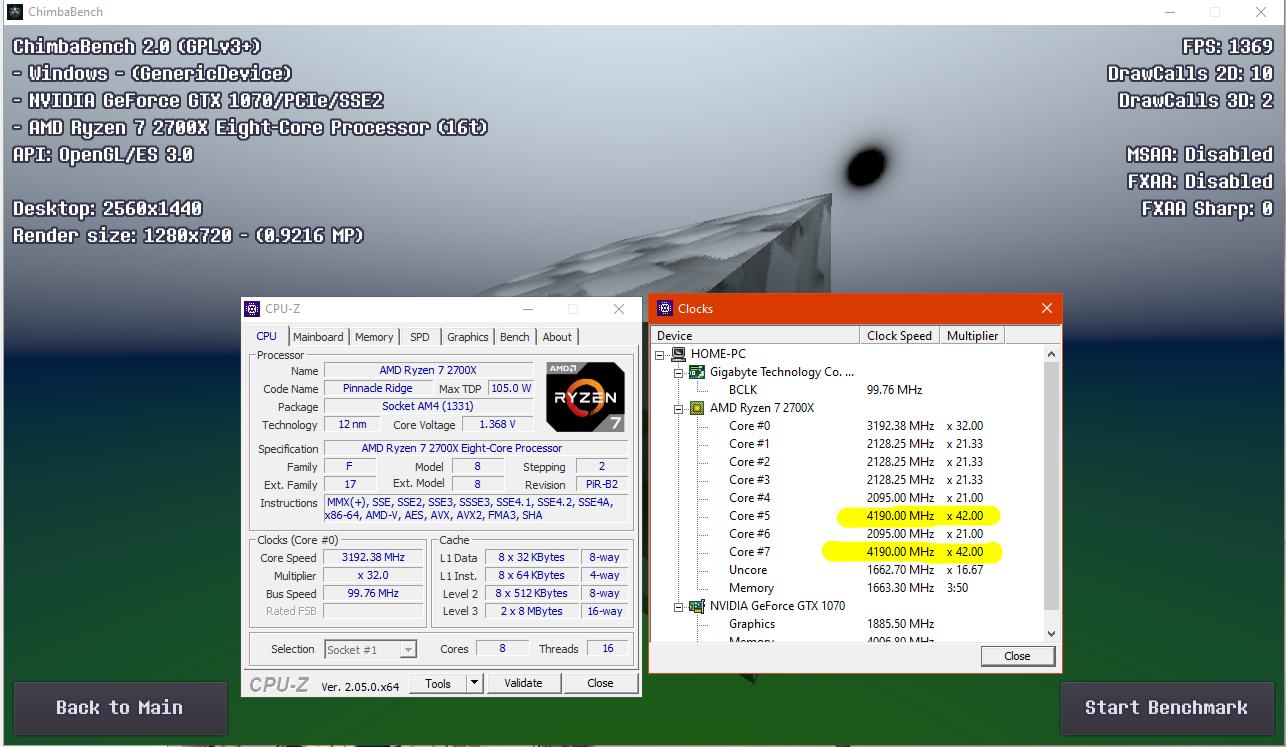Click the Core Voltage value 1.368 V

498,425
